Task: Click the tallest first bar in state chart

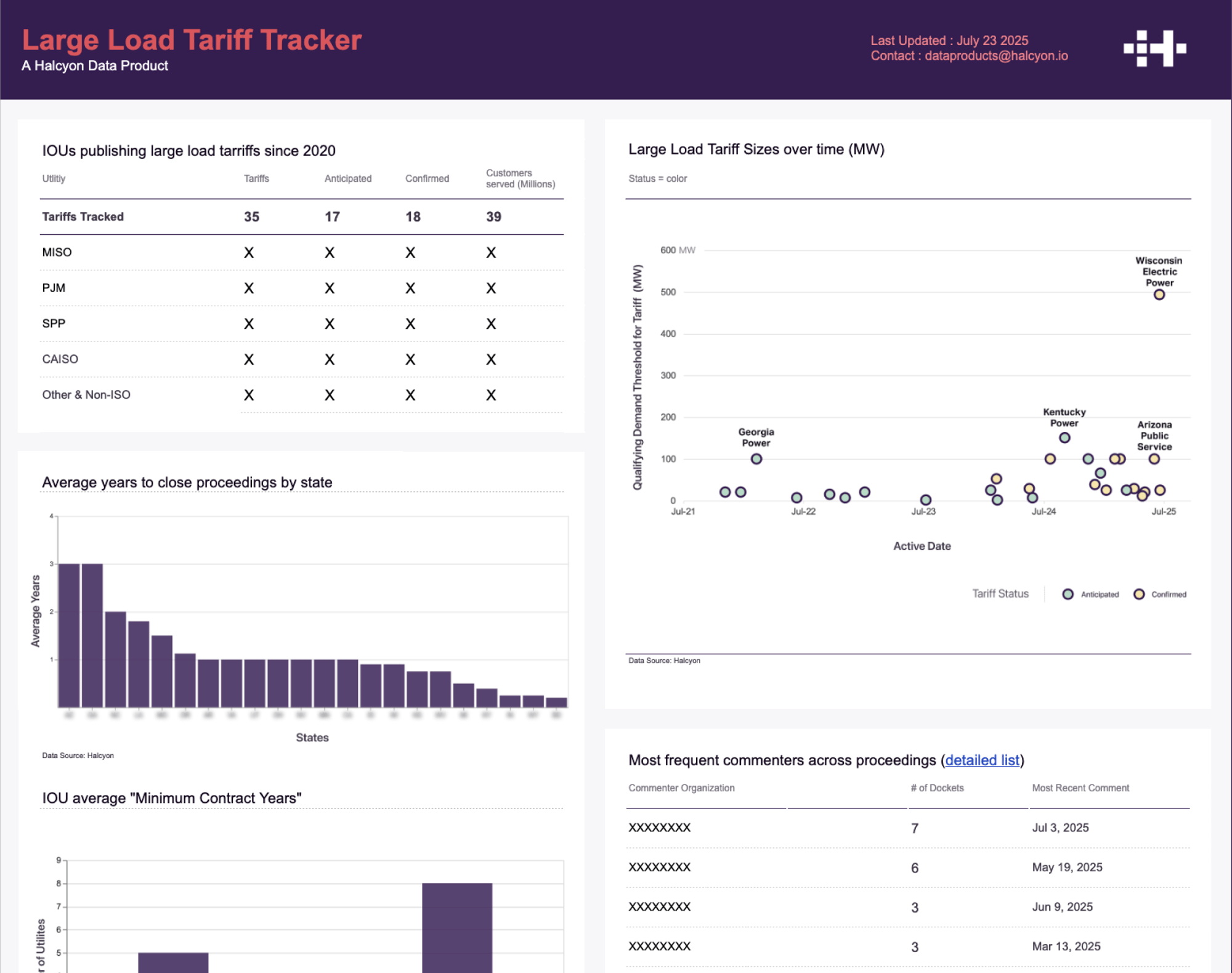Action: (69, 635)
